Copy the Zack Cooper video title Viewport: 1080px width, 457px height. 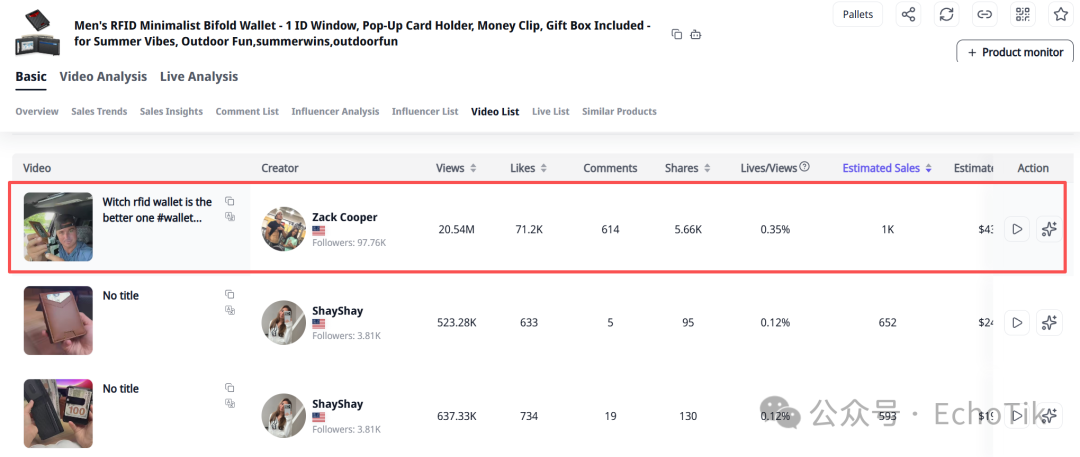pyautogui.click(x=230, y=201)
